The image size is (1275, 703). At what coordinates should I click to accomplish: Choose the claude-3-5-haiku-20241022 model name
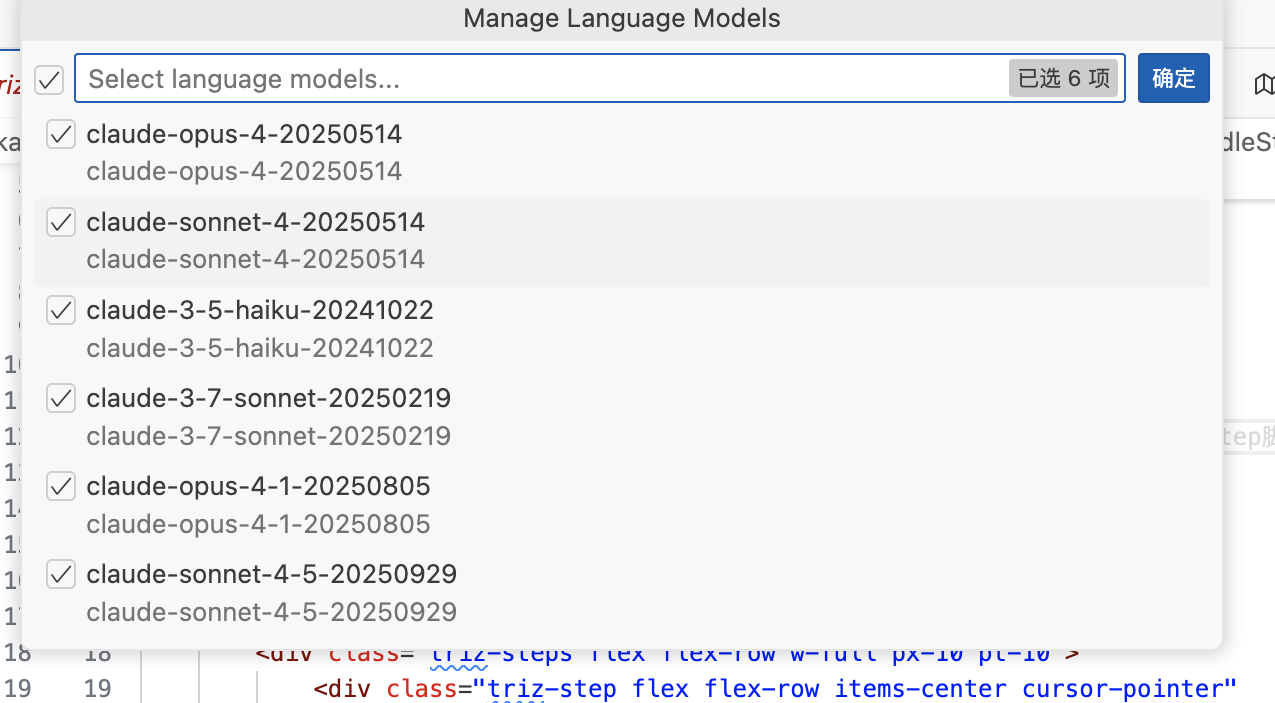(260, 310)
